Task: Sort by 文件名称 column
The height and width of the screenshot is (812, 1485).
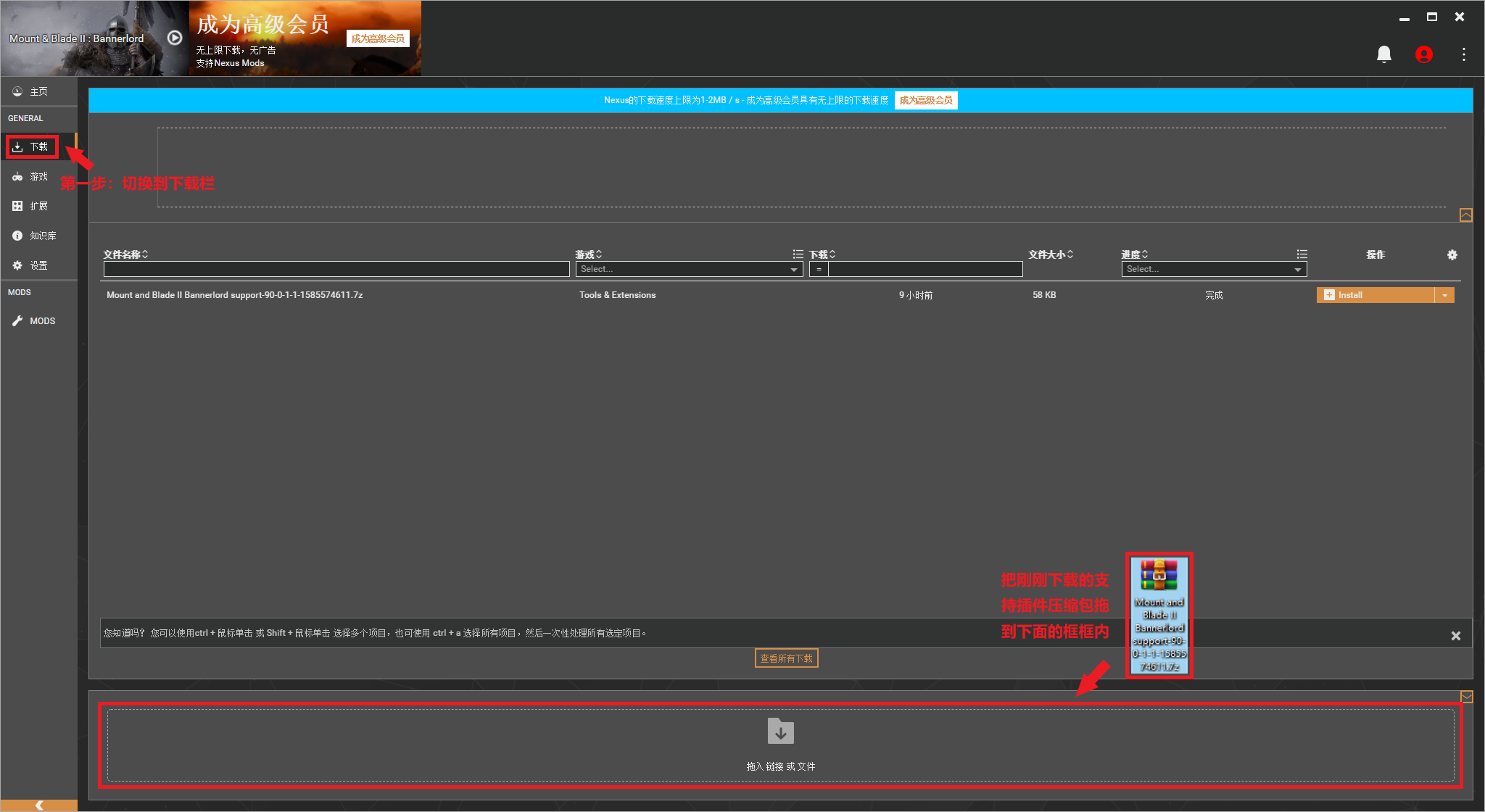Action: 125,254
